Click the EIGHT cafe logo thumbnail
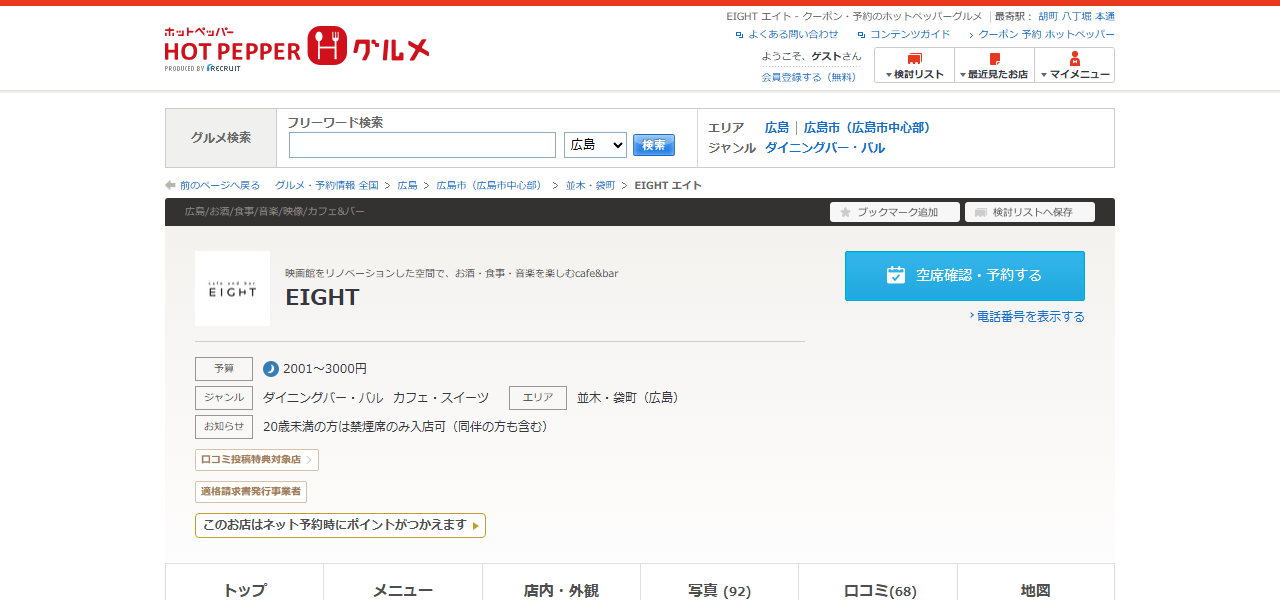This screenshot has height=600, width=1280. [232, 288]
